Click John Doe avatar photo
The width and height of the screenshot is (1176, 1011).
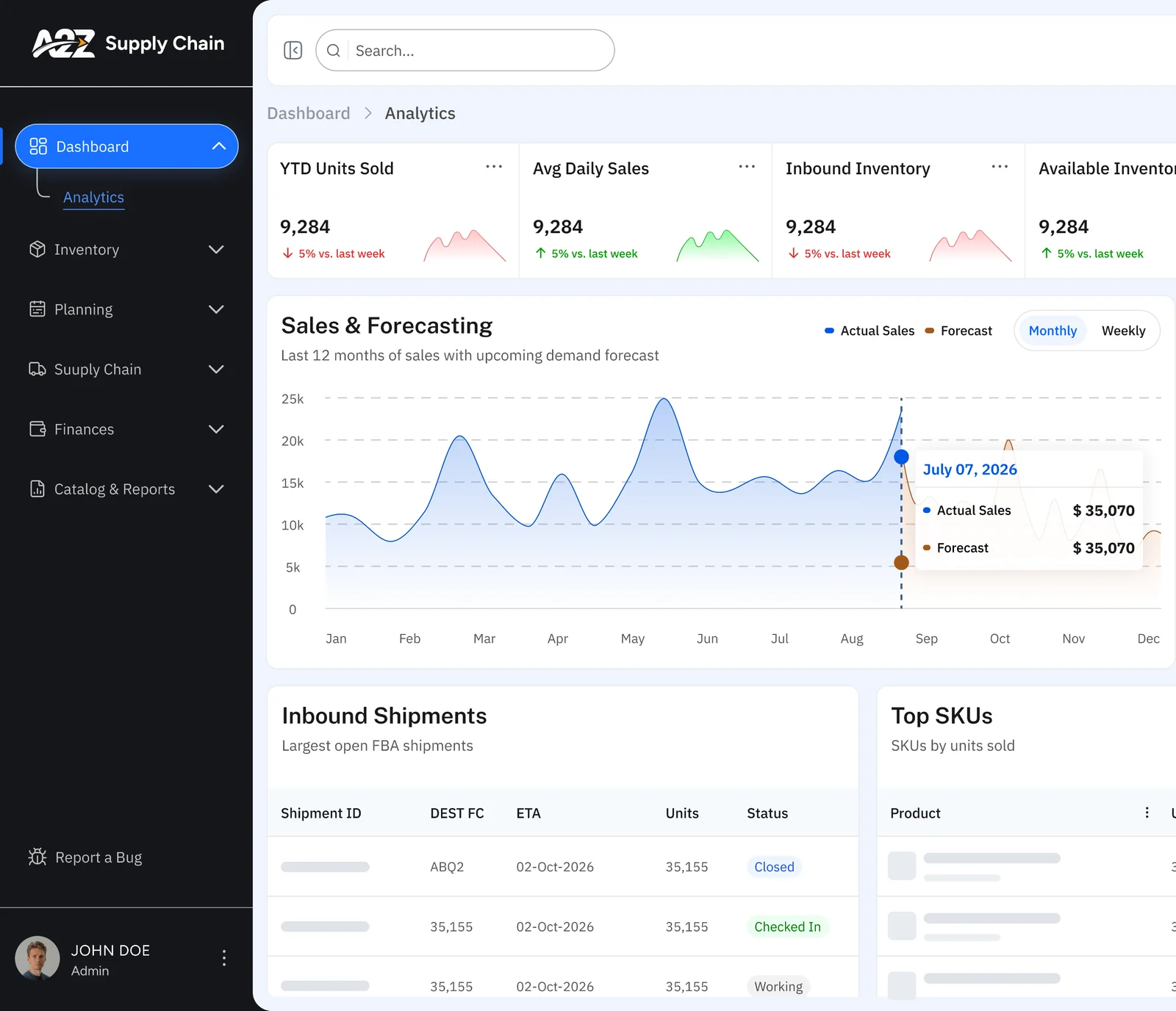[37, 958]
